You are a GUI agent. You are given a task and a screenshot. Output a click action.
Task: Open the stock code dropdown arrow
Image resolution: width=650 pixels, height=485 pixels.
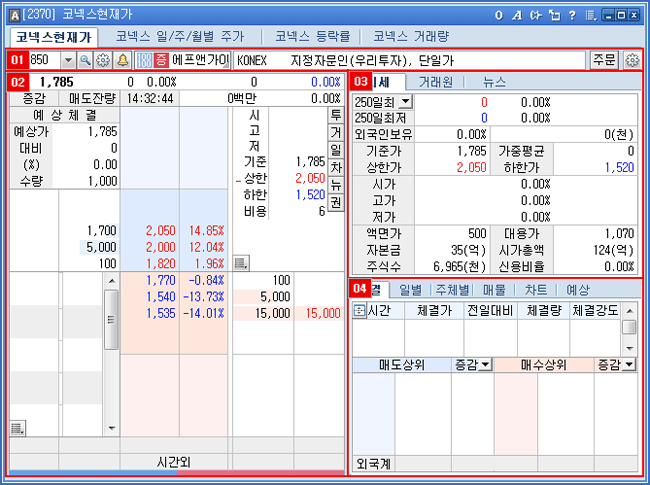[x=68, y=60]
